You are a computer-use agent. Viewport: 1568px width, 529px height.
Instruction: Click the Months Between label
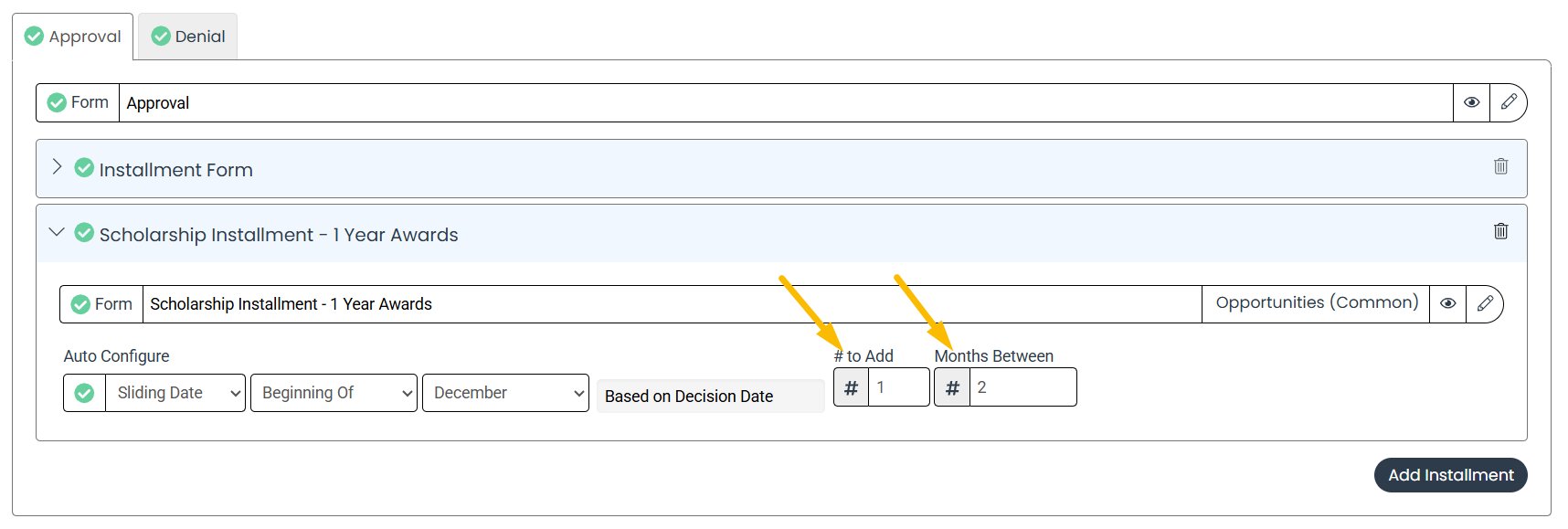[x=993, y=356]
